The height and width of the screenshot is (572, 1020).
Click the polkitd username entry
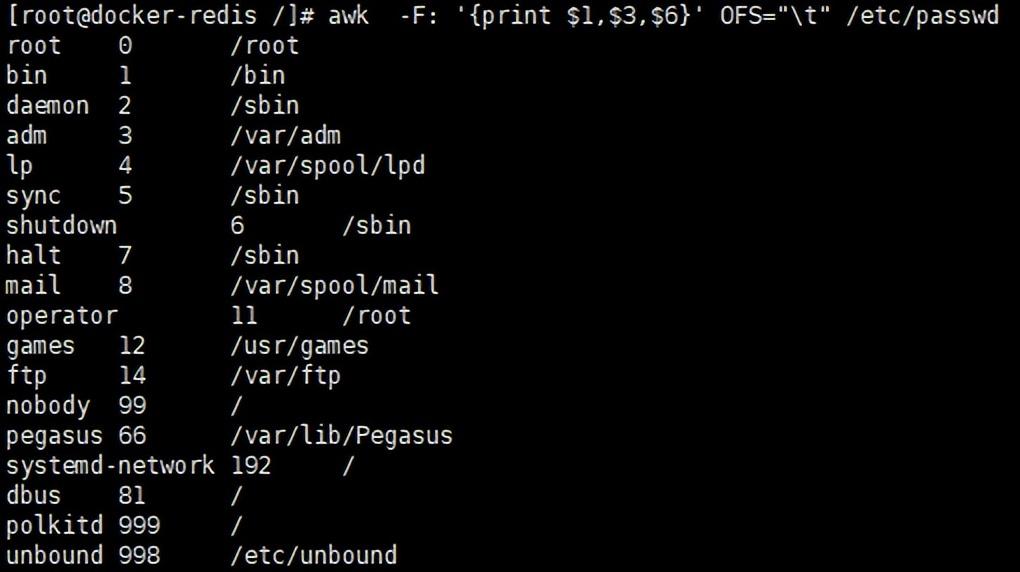[x=55, y=526]
